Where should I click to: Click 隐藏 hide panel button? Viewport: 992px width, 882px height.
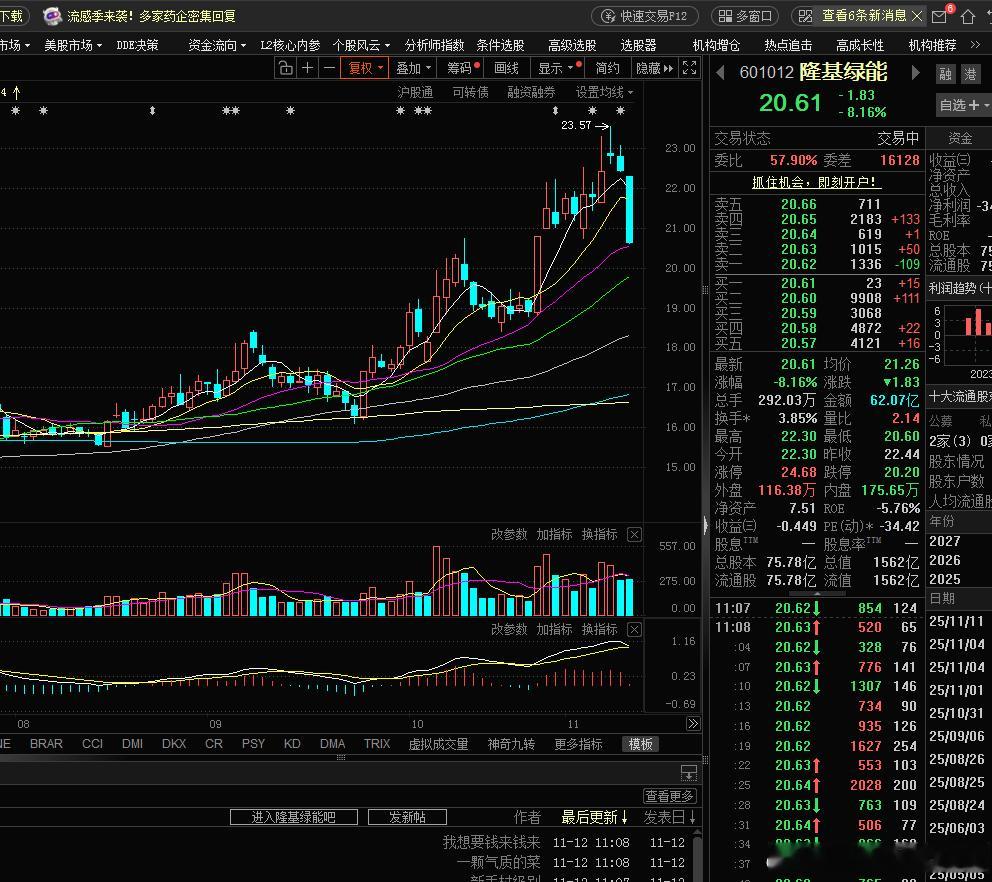coord(655,68)
